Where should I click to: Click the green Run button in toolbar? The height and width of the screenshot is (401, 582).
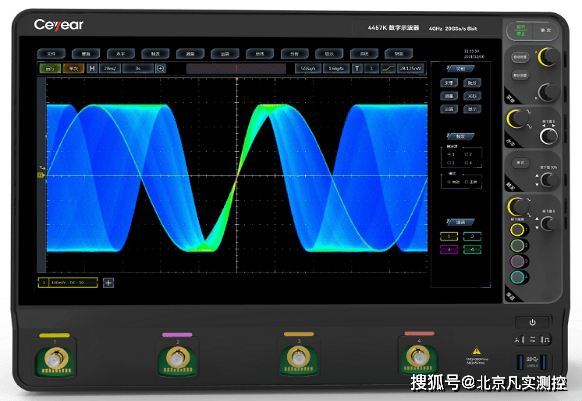coord(50,68)
